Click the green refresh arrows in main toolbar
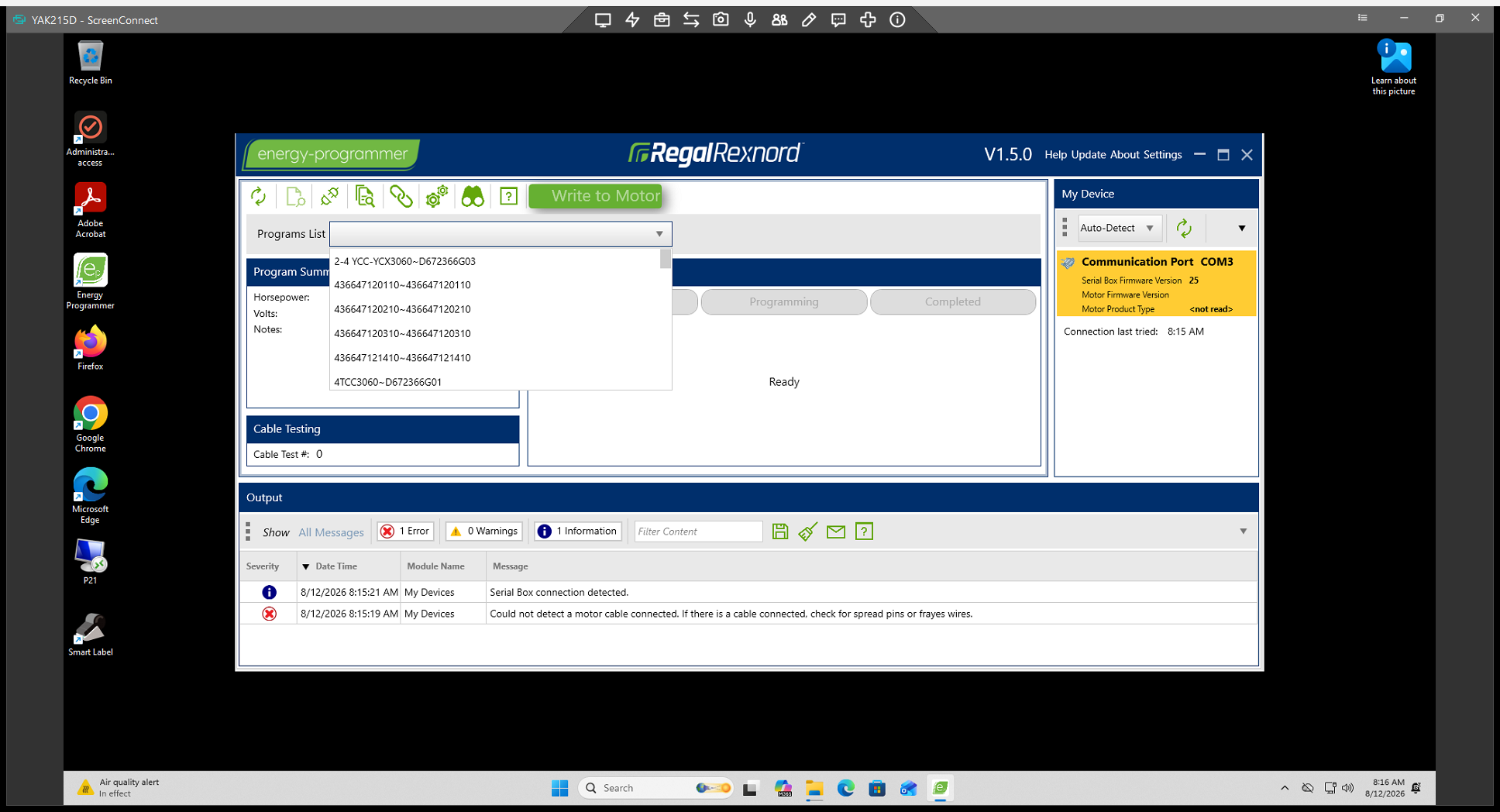 (x=258, y=197)
